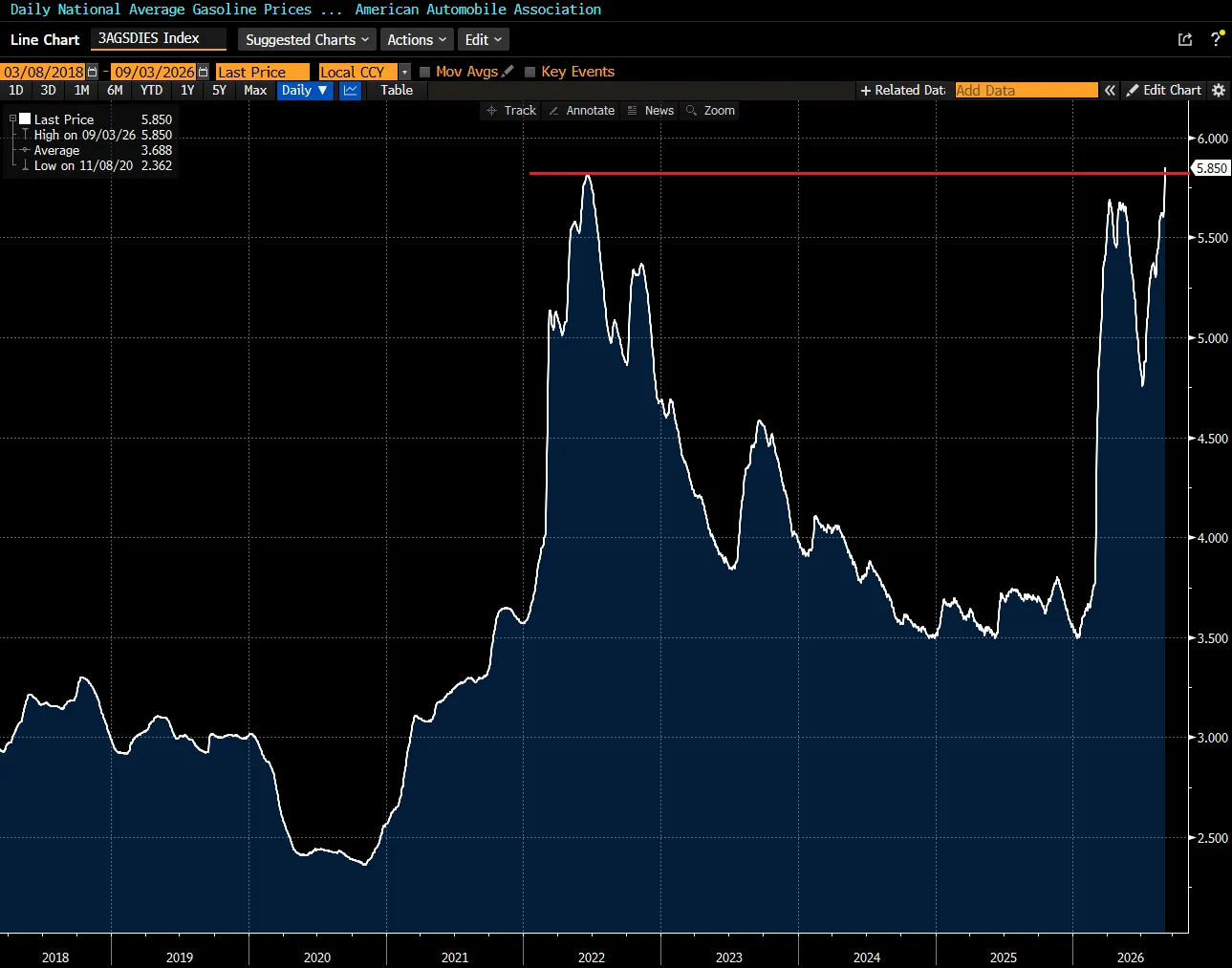This screenshot has width=1232, height=968.
Task: Click the pencil icon next to Mov Avgs
Action: 508,72
